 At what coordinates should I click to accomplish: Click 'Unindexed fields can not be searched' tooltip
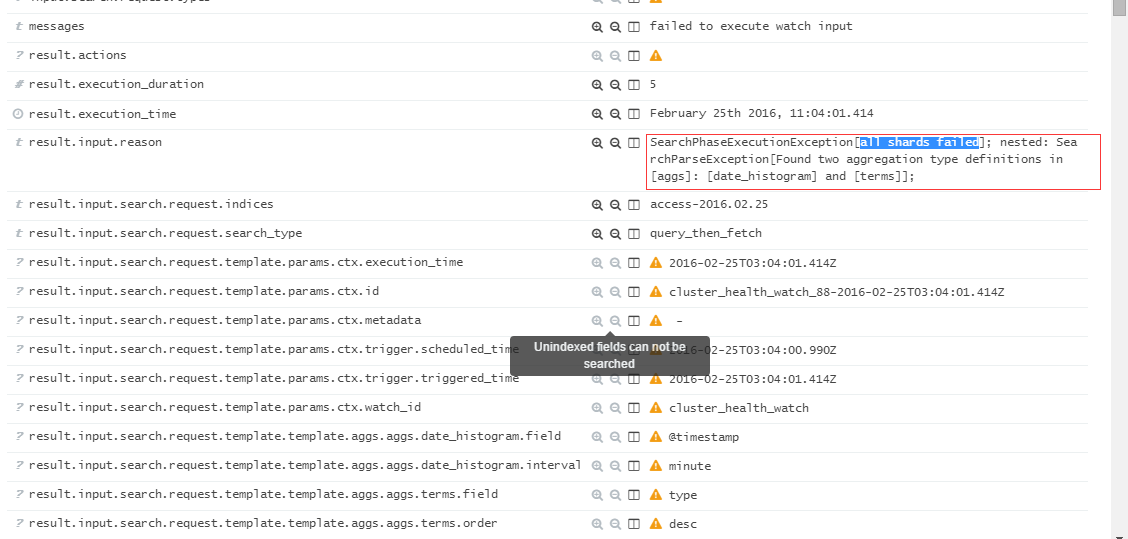pos(609,355)
